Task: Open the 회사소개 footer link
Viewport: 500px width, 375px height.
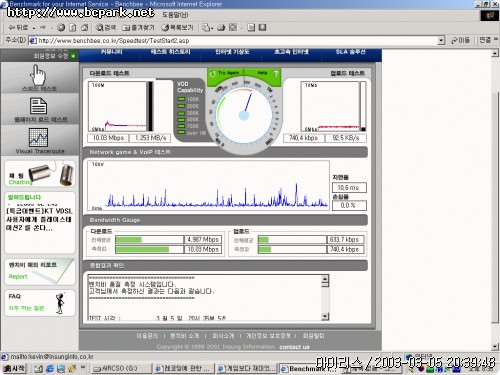Action: 223,336
